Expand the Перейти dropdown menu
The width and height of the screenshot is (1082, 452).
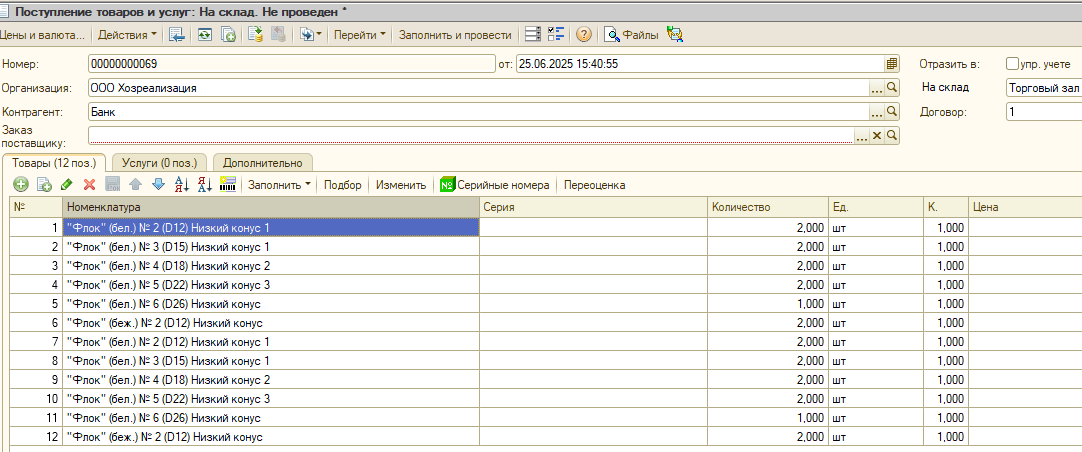pyautogui.click(x=360, y=35)
